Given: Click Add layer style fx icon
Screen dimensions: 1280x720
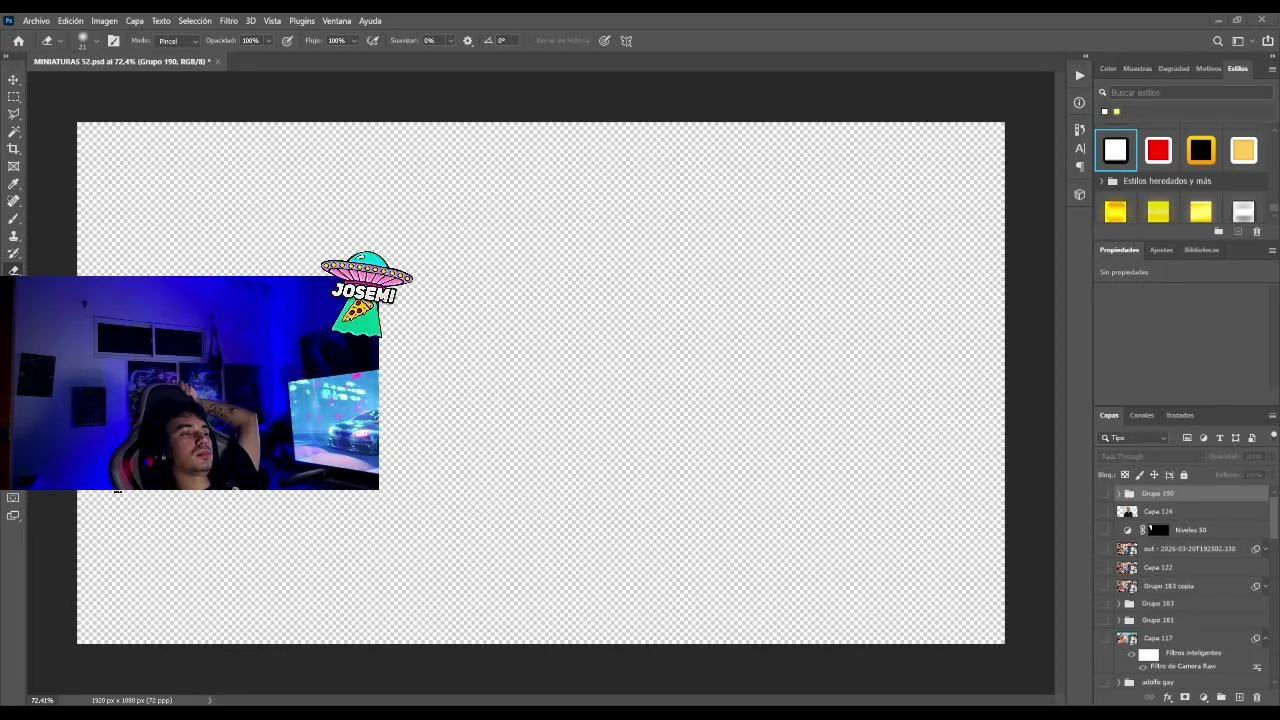Looking at the screenshot, I should click(x=1167, y=697).
